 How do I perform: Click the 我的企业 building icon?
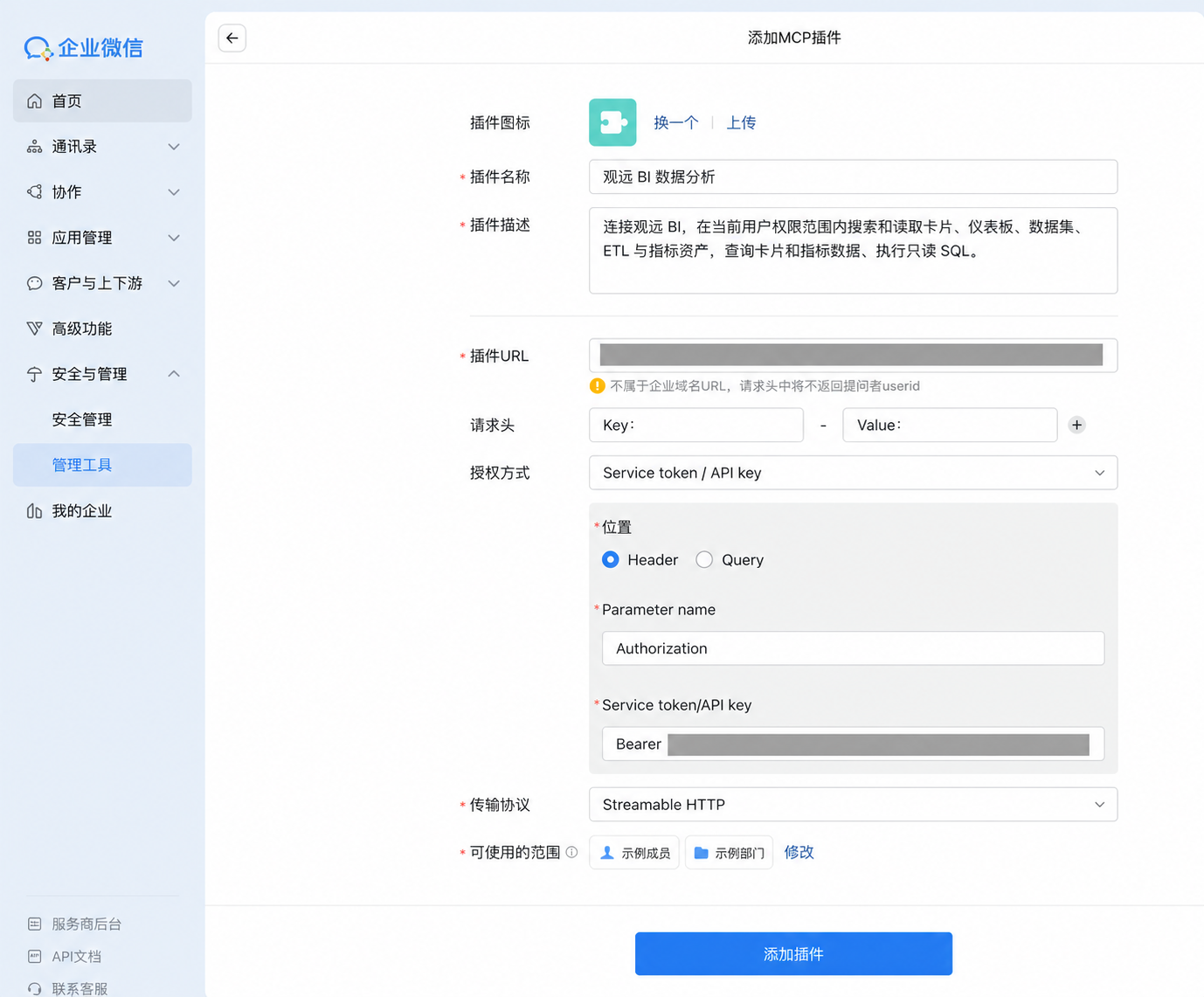tap(34, 511)
